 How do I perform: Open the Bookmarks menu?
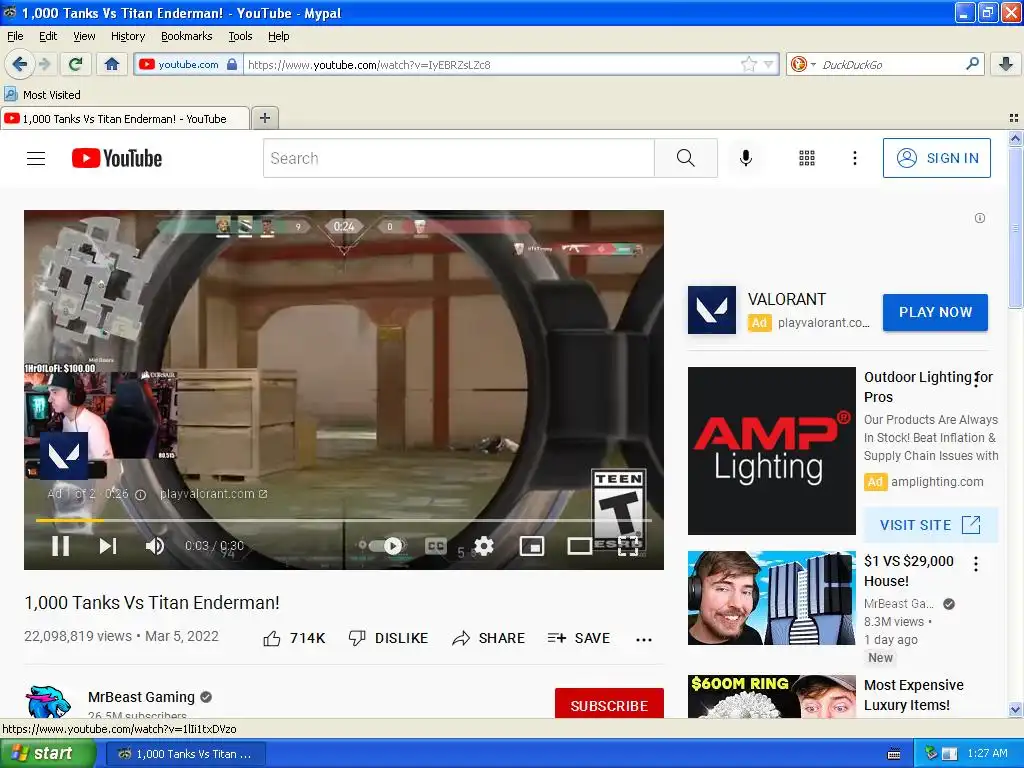(x=187, y=36)
